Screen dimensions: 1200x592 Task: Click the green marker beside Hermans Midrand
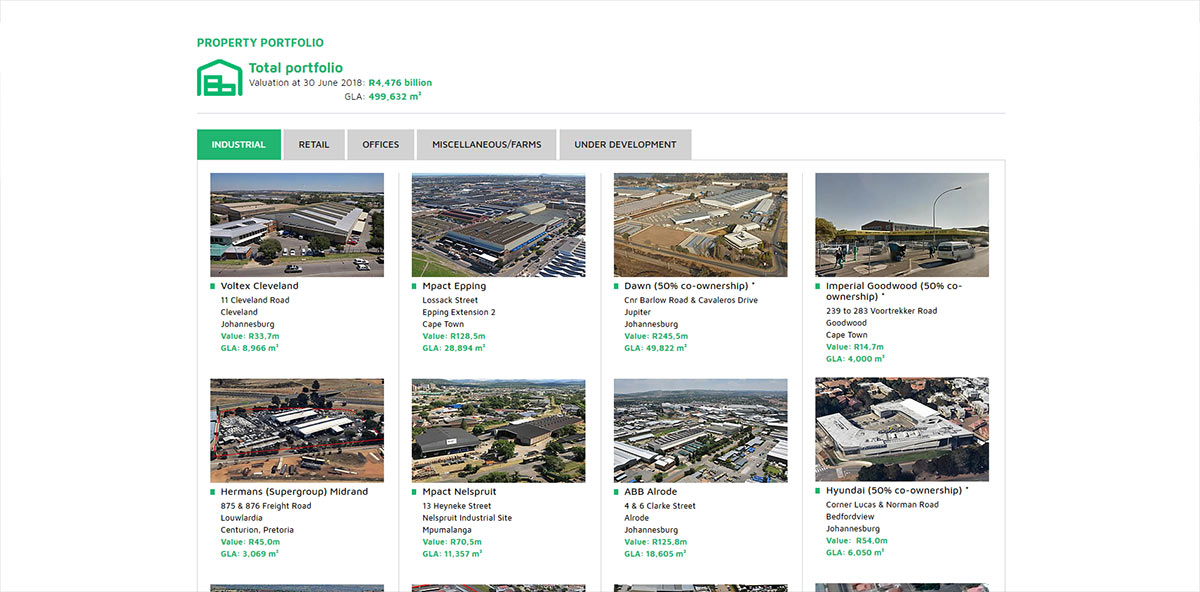tap(212, 491)
